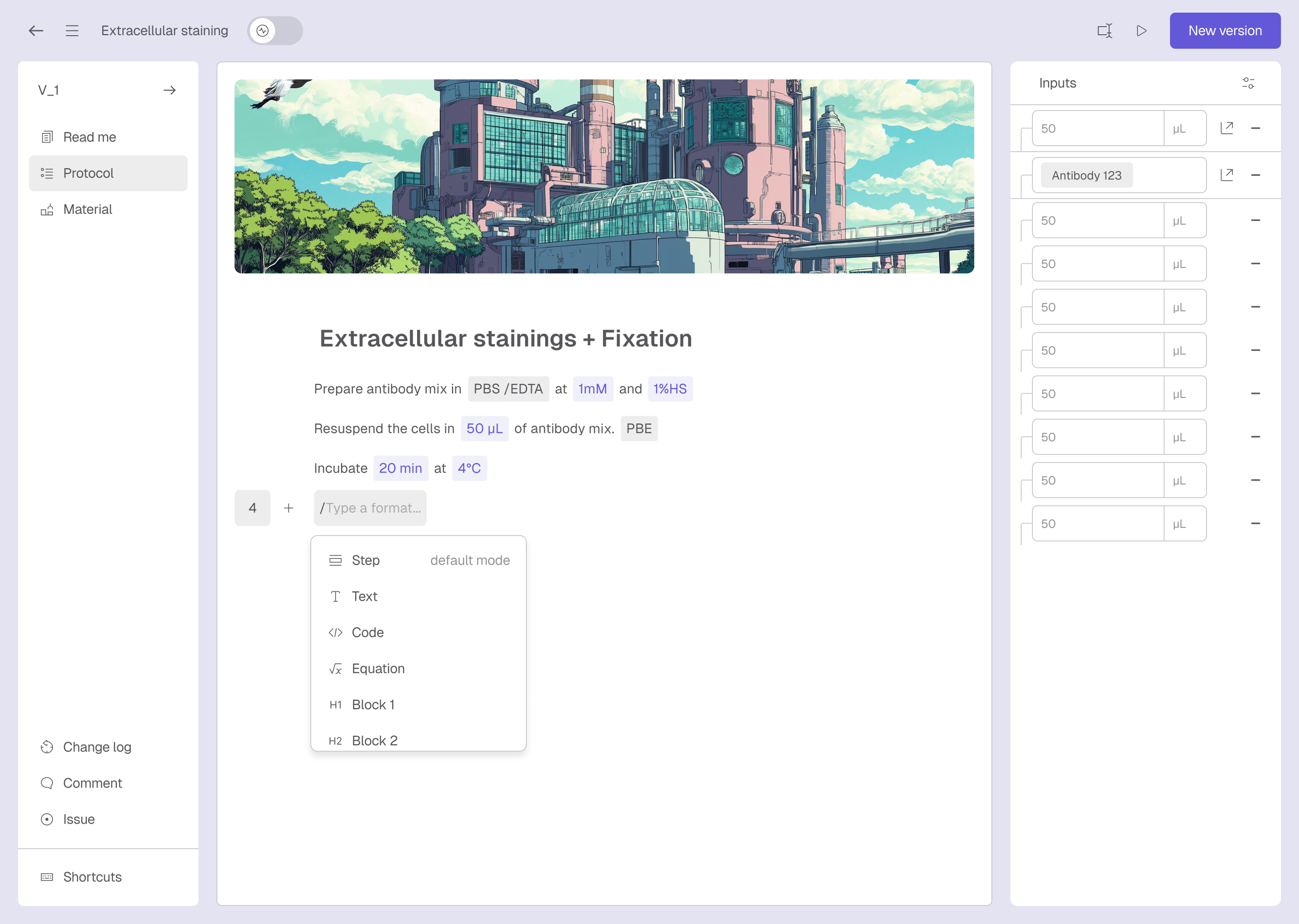Click the back arrow icon
1299x924 pixels.
[36, 31]
